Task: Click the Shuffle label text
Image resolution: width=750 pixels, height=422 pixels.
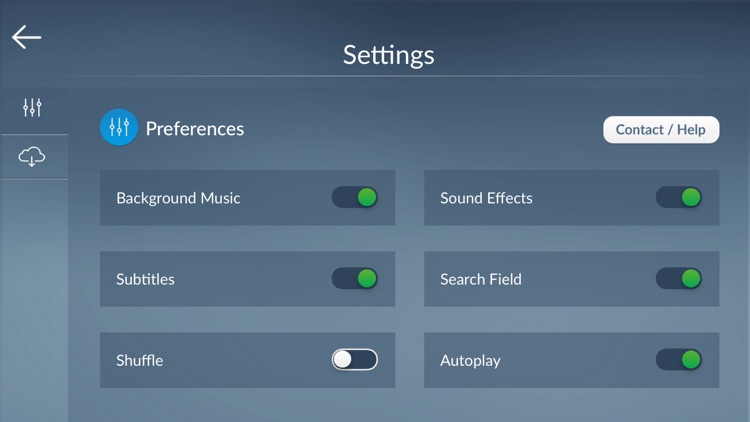Action: point(140,360)
